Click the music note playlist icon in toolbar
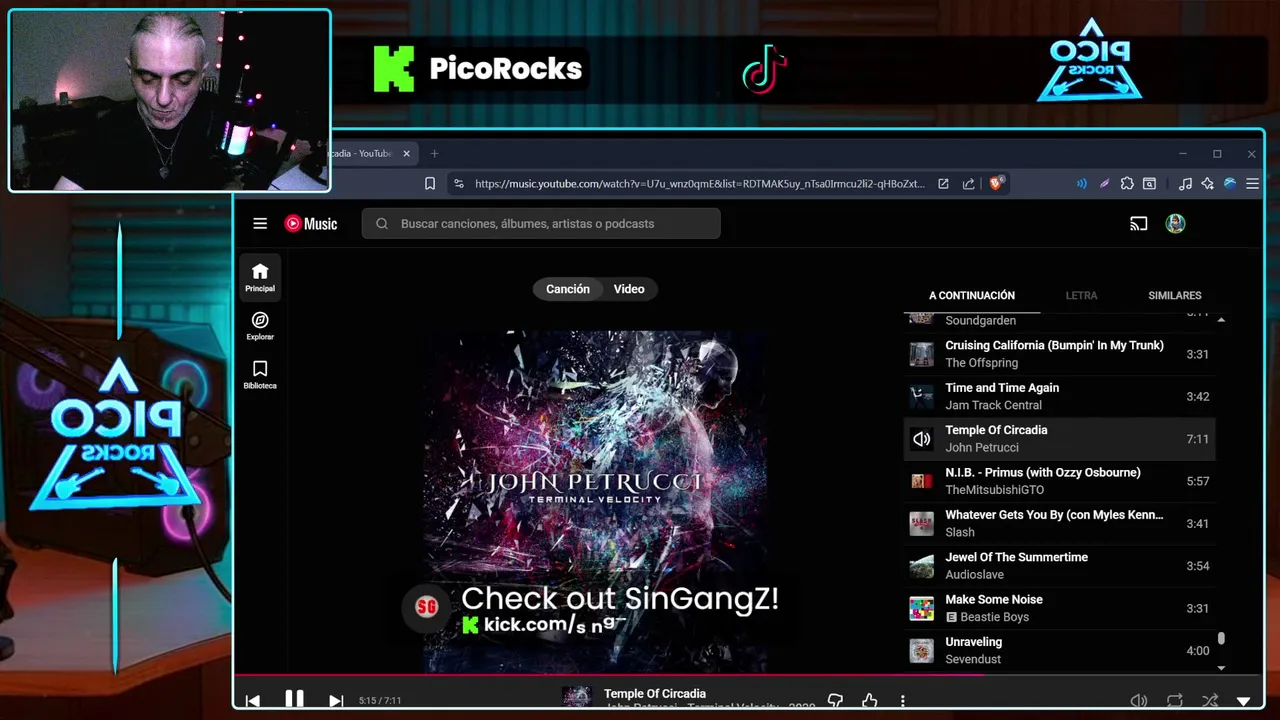Screen dimensions: 1280x720 click(x=1185, y=184)
